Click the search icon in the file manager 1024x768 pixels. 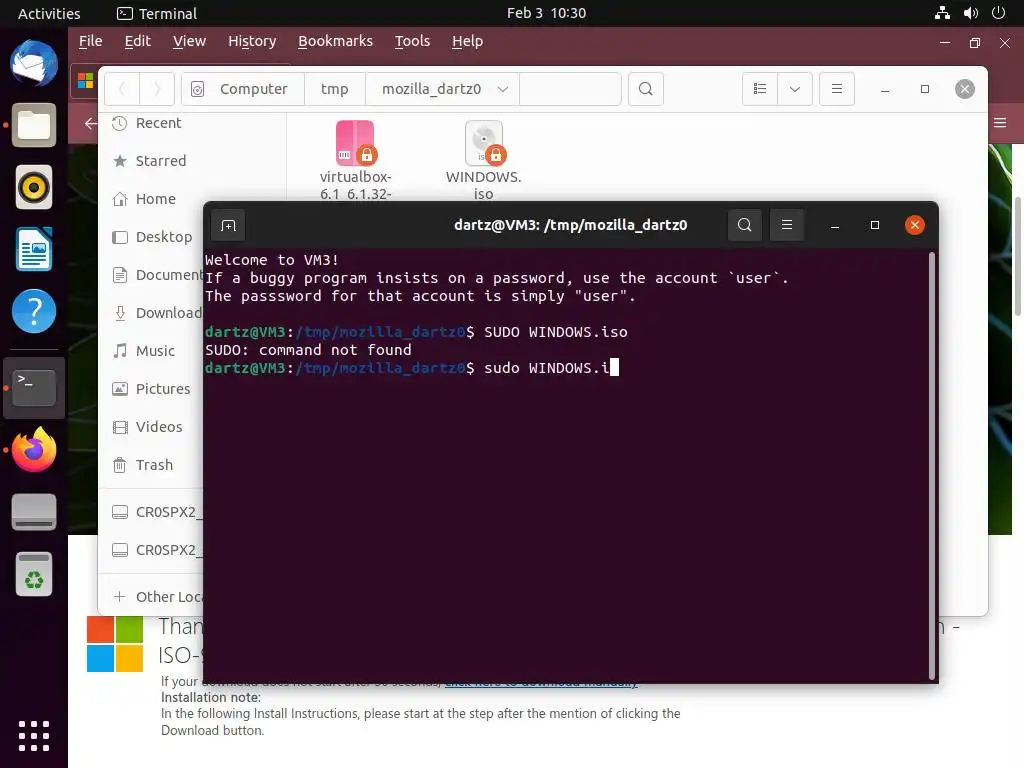(x=646, y=89)
